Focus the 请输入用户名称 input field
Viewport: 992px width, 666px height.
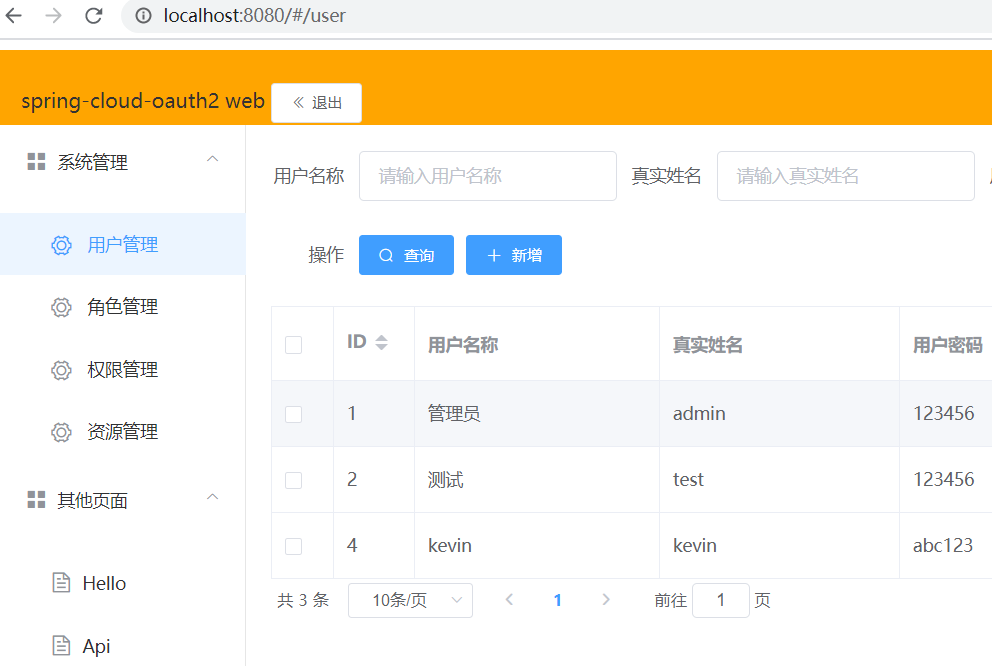tap(488, 176)
